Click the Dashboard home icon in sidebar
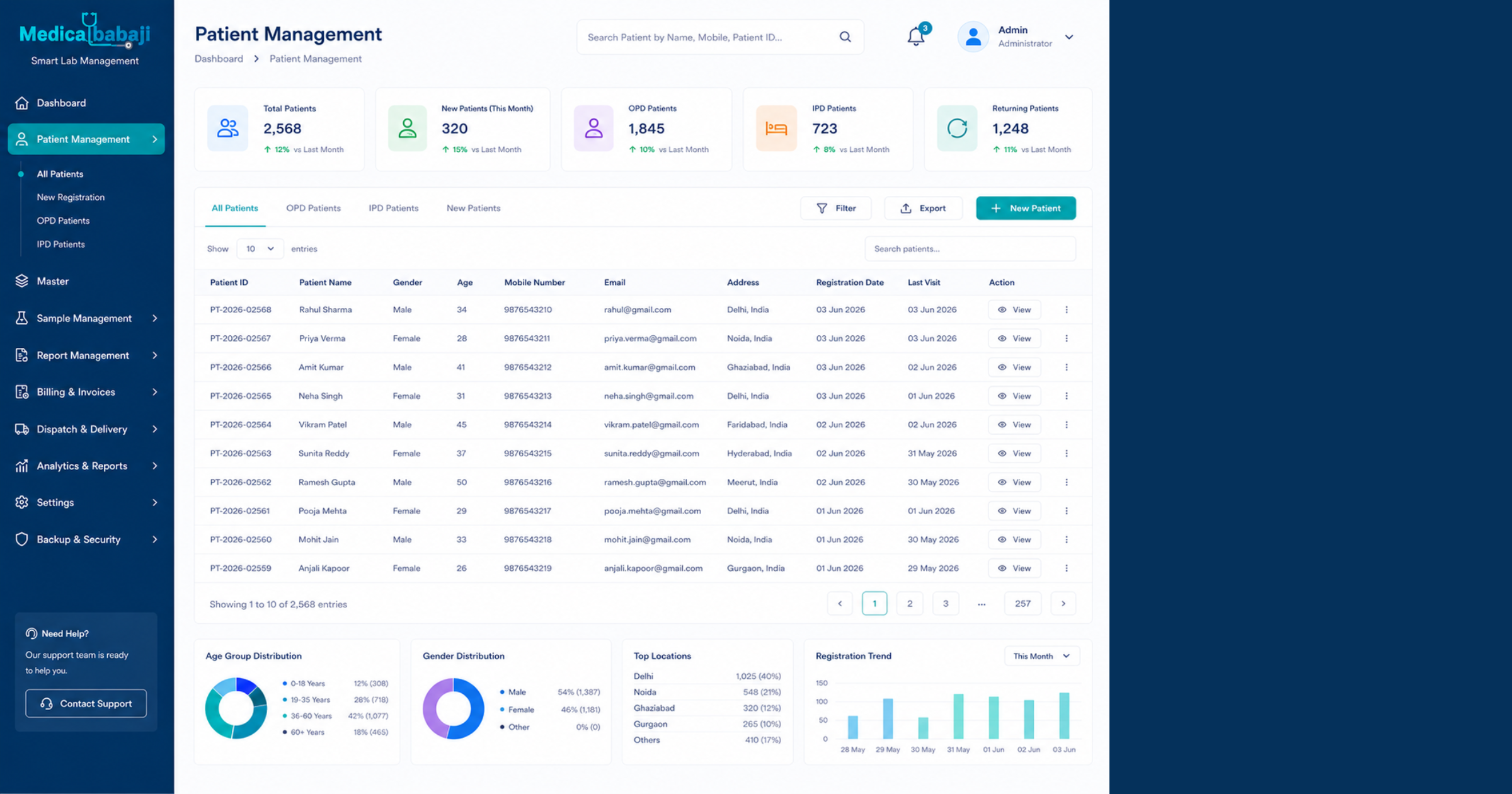 tap(22, 103)
